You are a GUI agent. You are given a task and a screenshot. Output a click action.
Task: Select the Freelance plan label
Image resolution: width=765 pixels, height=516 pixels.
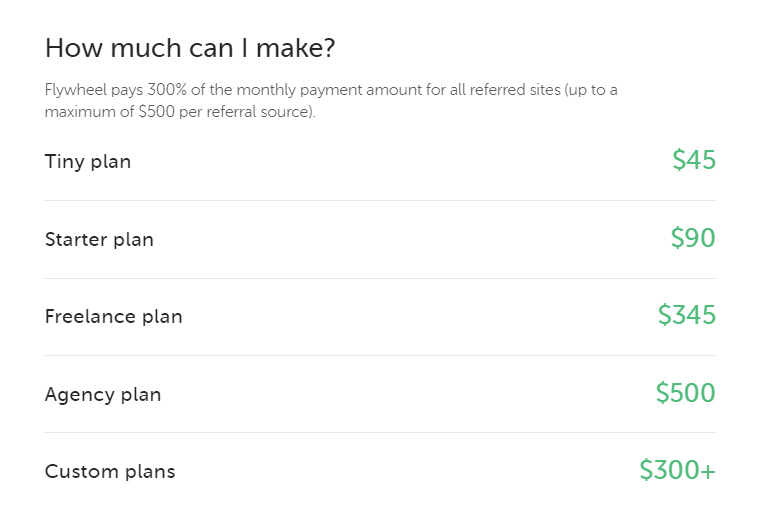(114, 317)
